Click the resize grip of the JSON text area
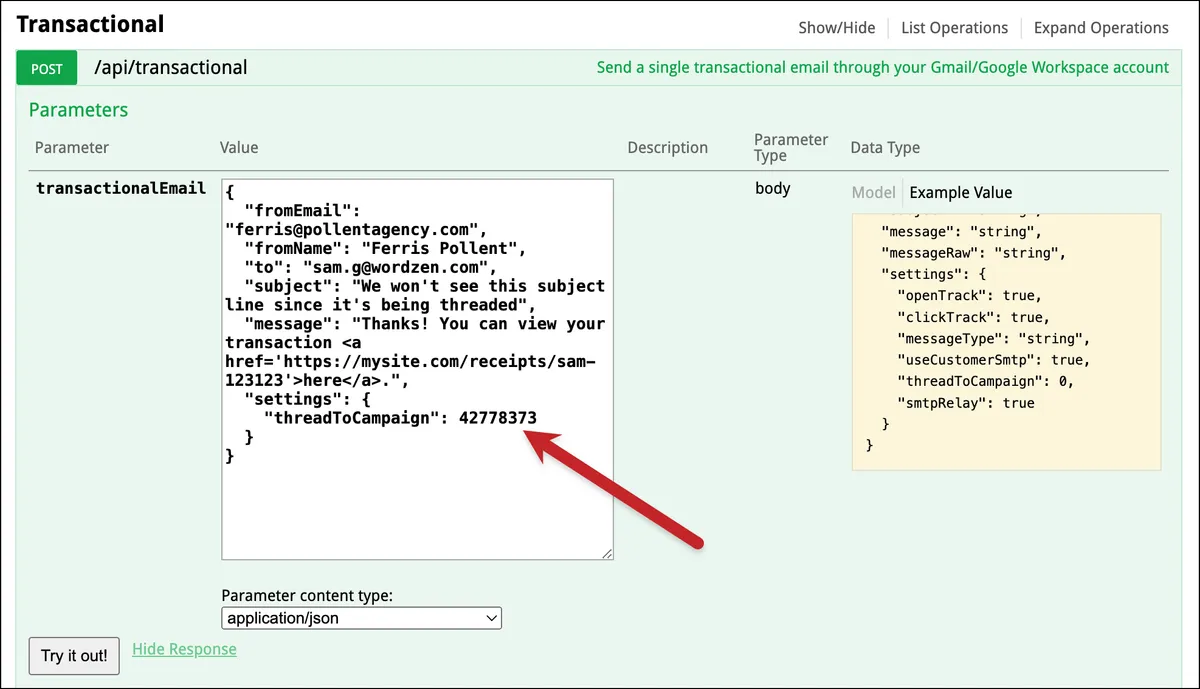Viewport: 1200px width, 689px height. point(607,553)
